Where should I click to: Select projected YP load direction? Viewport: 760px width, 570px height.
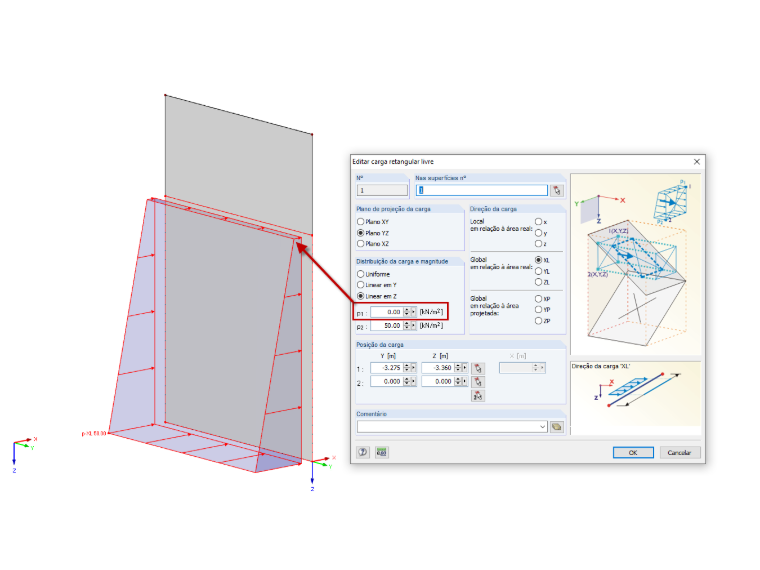(538, 309)
